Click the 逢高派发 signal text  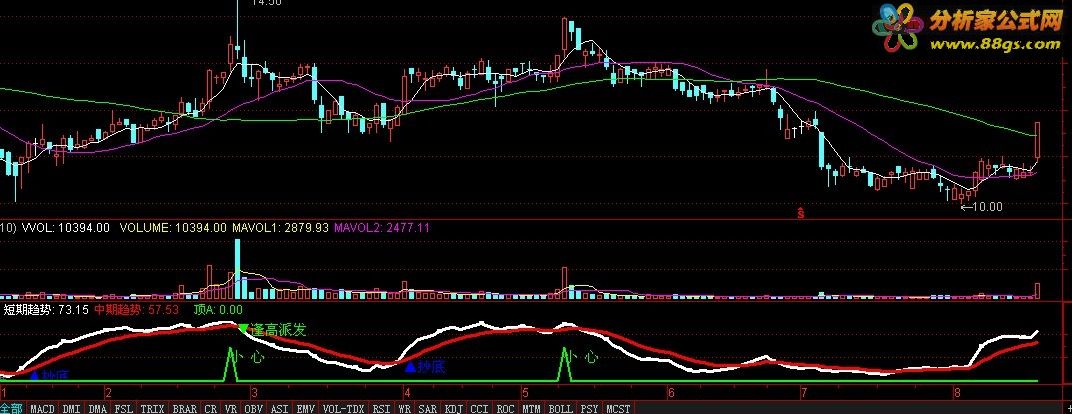(278, 330)
